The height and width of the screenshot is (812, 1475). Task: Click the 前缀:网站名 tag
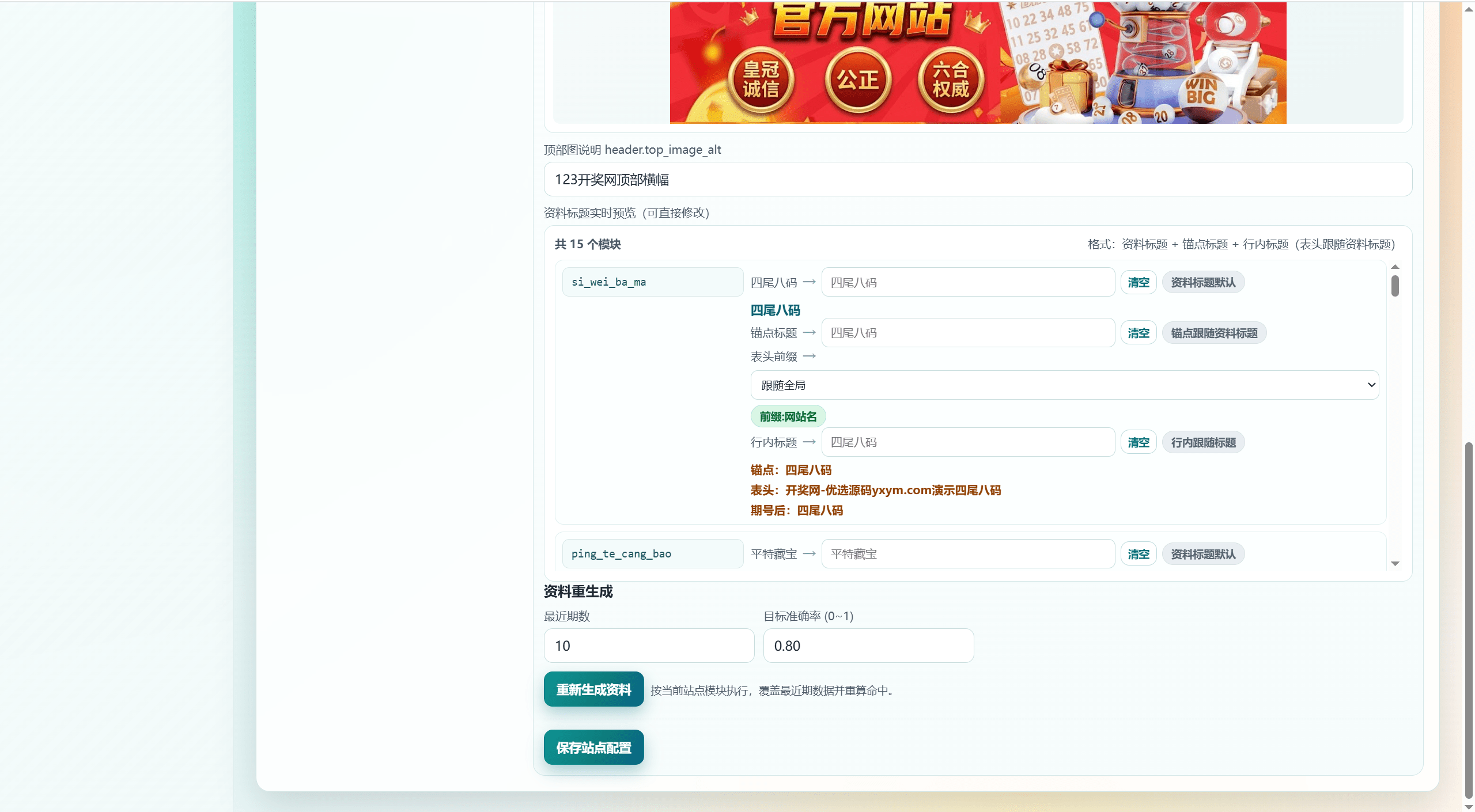(788, 416)
